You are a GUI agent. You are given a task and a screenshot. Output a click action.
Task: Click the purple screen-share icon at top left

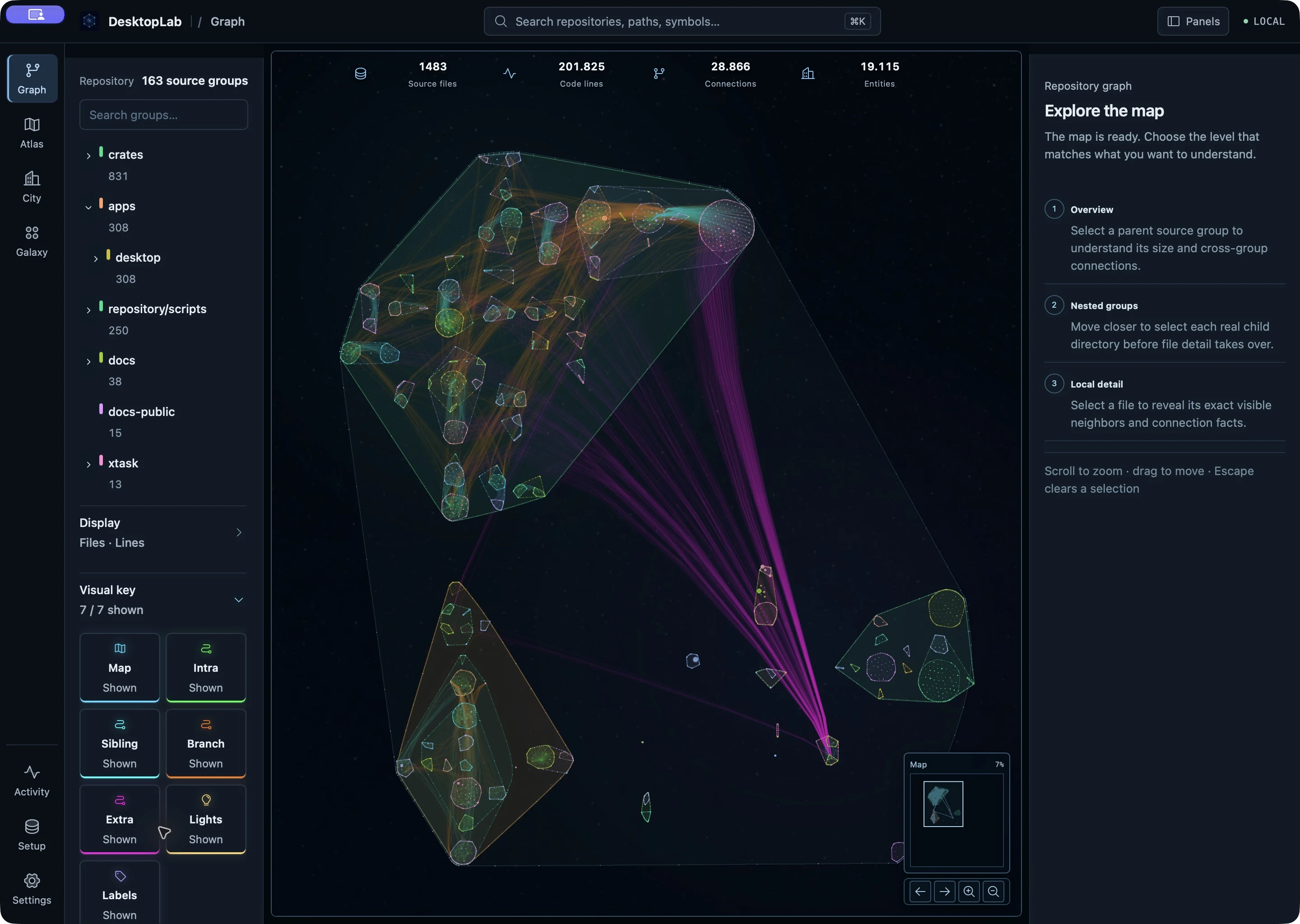point(35,15)
